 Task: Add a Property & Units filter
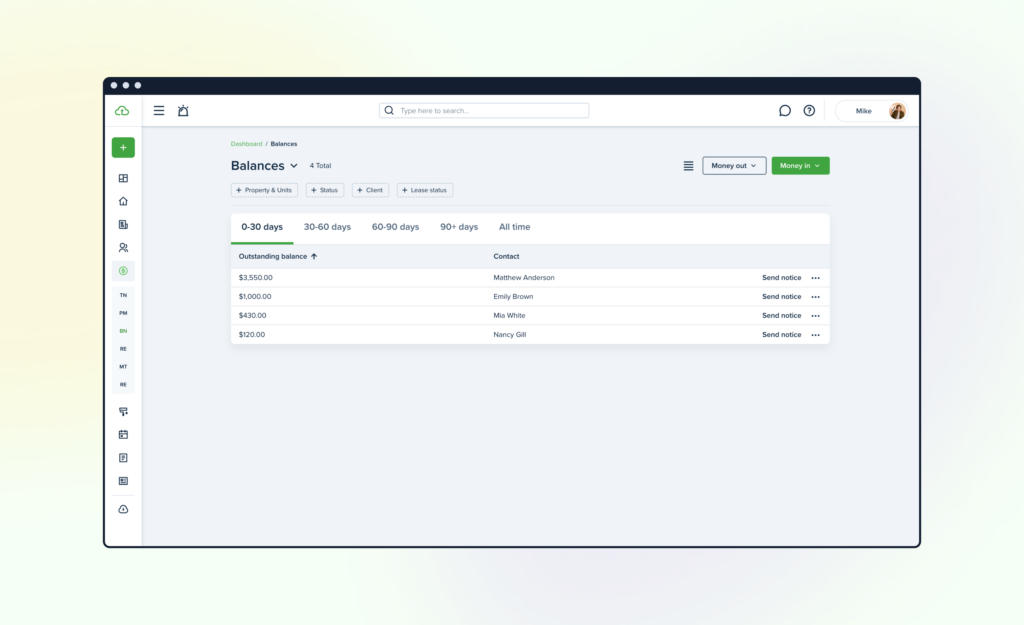[264, 190]
